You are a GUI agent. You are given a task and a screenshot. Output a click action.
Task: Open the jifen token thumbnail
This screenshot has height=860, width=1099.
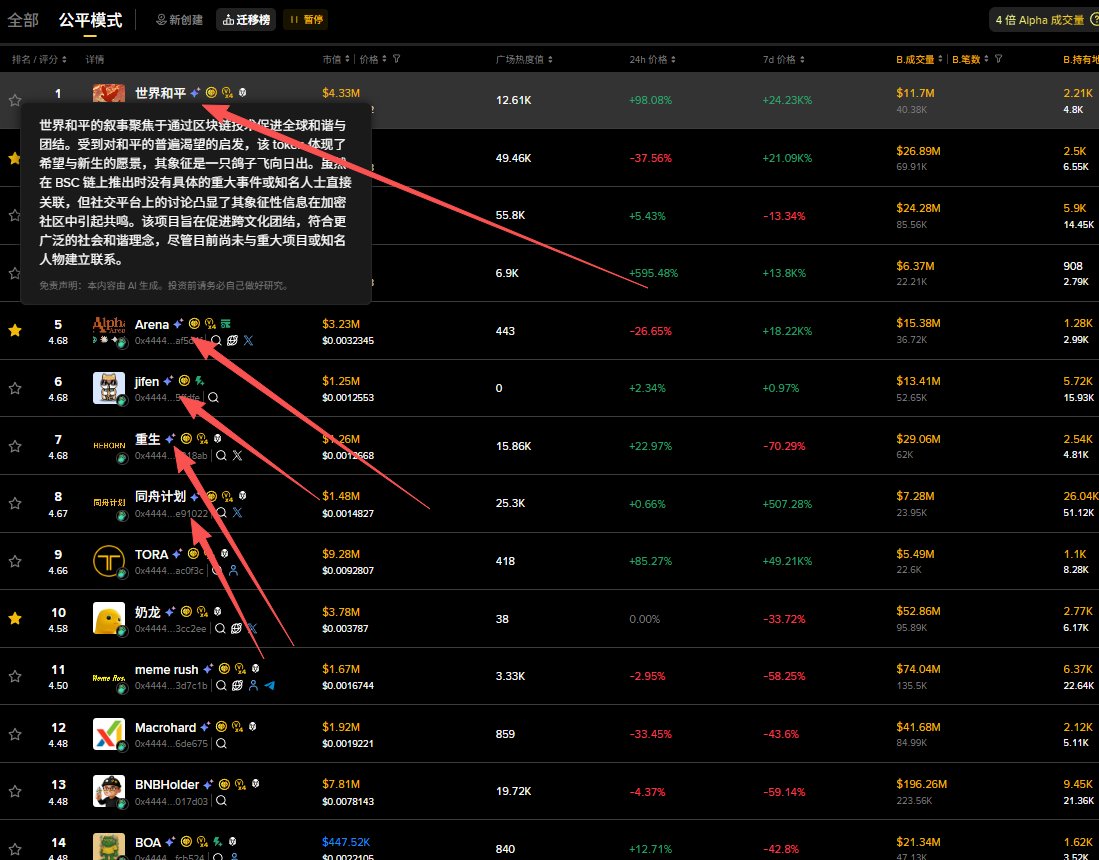(109, 388)
